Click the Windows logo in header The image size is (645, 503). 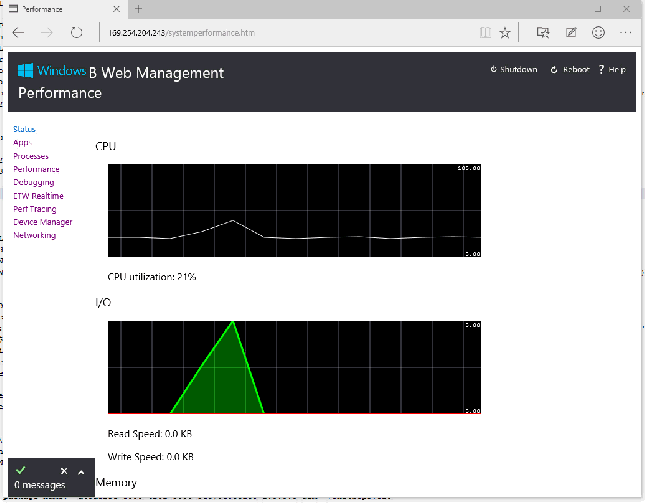pyautogui.click(x=25, y=70)
